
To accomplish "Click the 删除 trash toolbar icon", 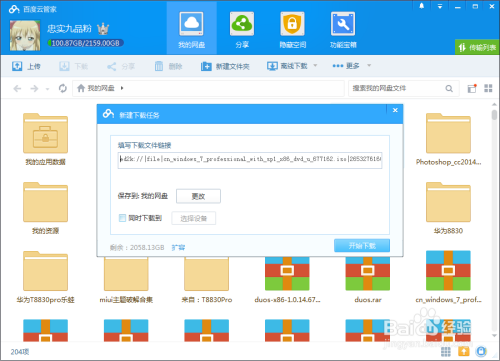I will [x=159, y=66].
